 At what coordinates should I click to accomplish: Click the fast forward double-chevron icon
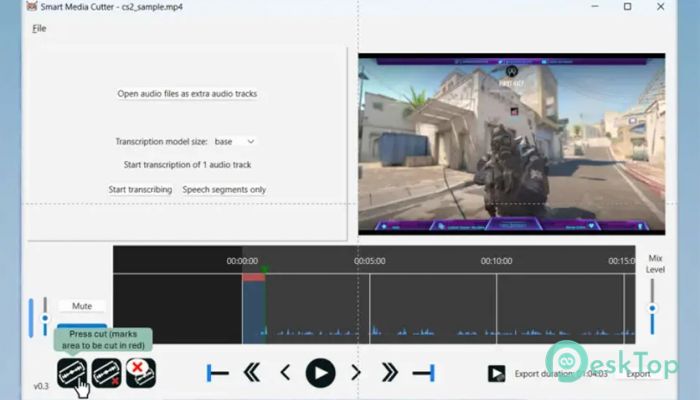coord(389,373)
